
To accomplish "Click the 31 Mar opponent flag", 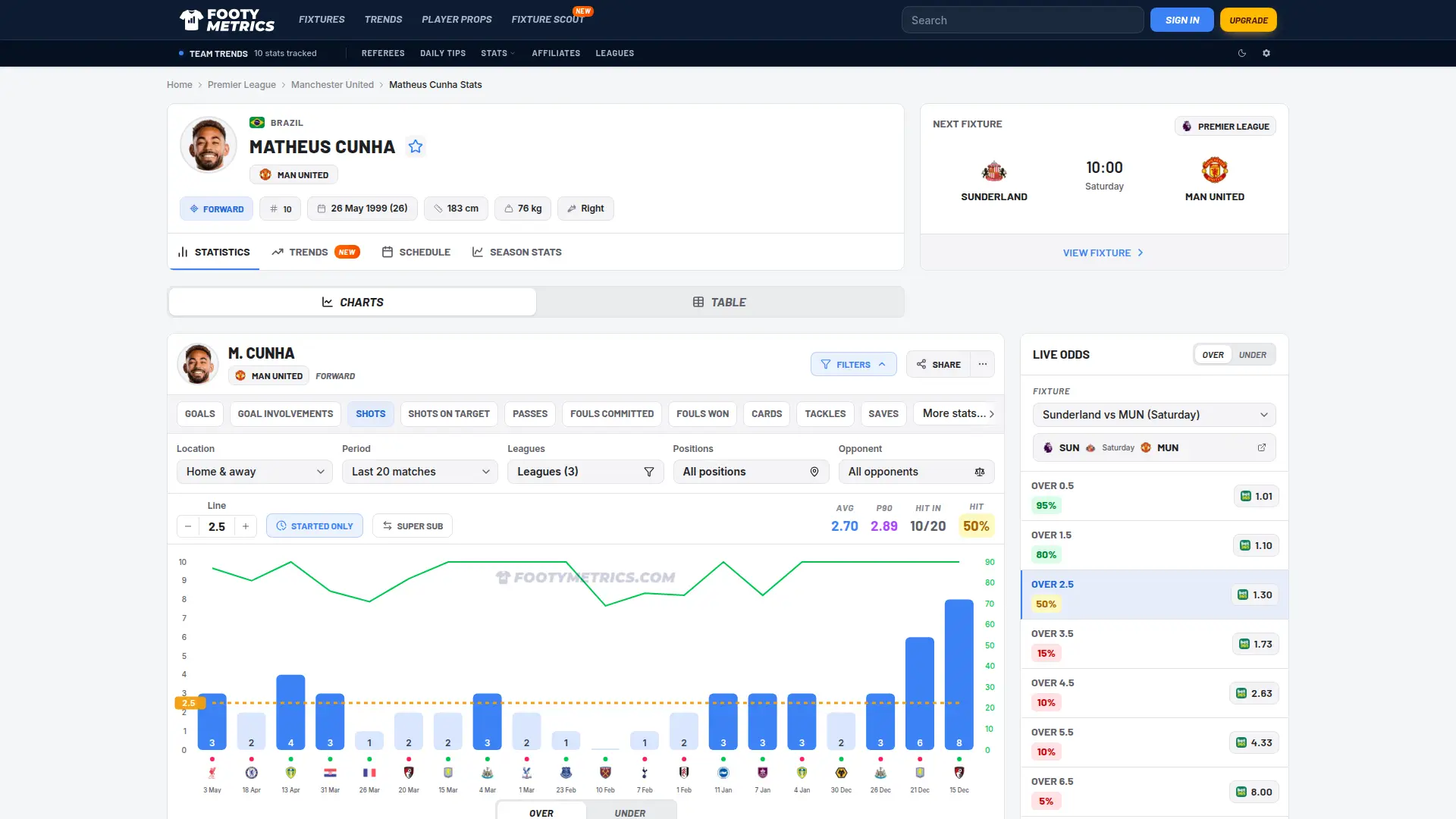I will point(330,773).
